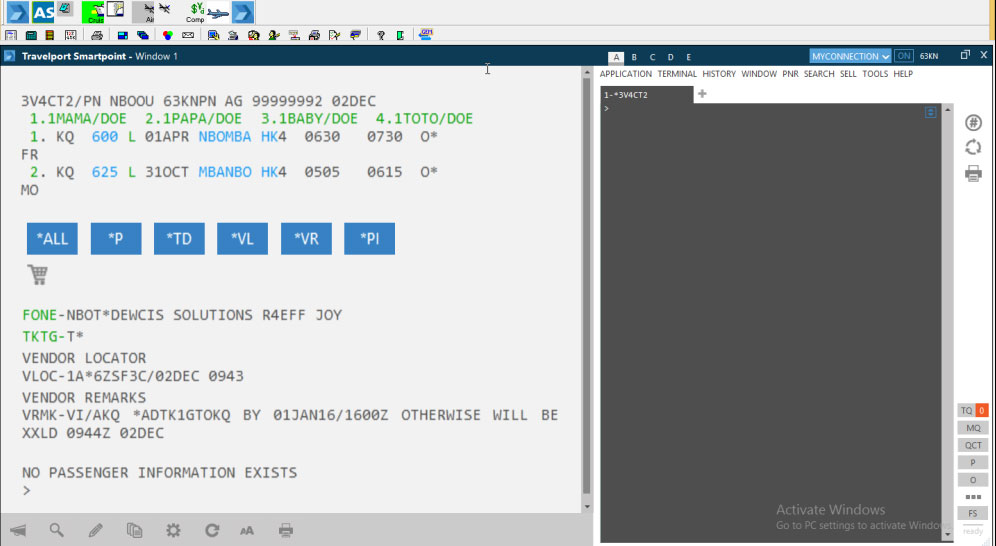Switch to work area E
The image size is (996, 546).
(689, 57)
